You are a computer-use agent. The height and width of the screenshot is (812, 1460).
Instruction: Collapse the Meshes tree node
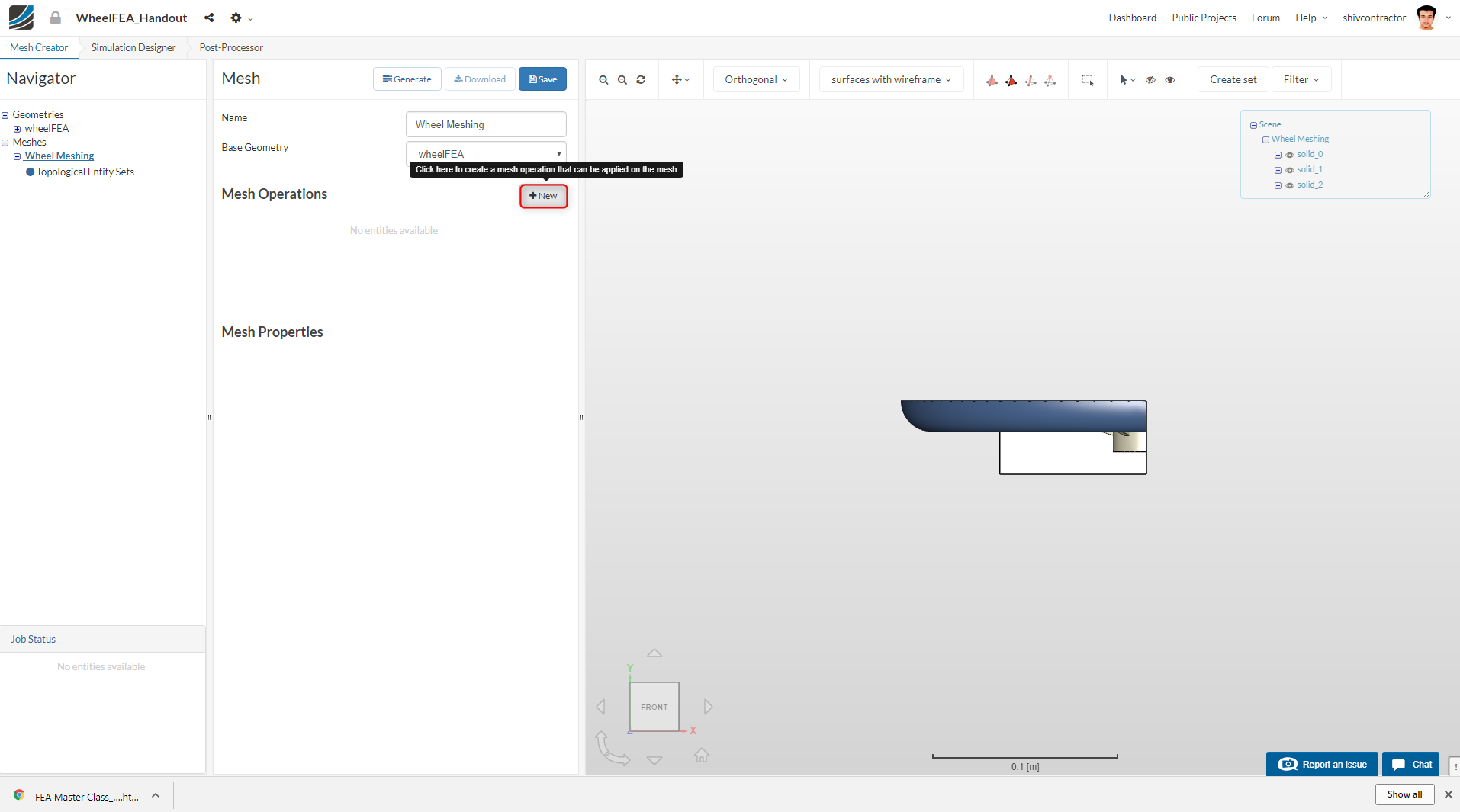[5, 143]
